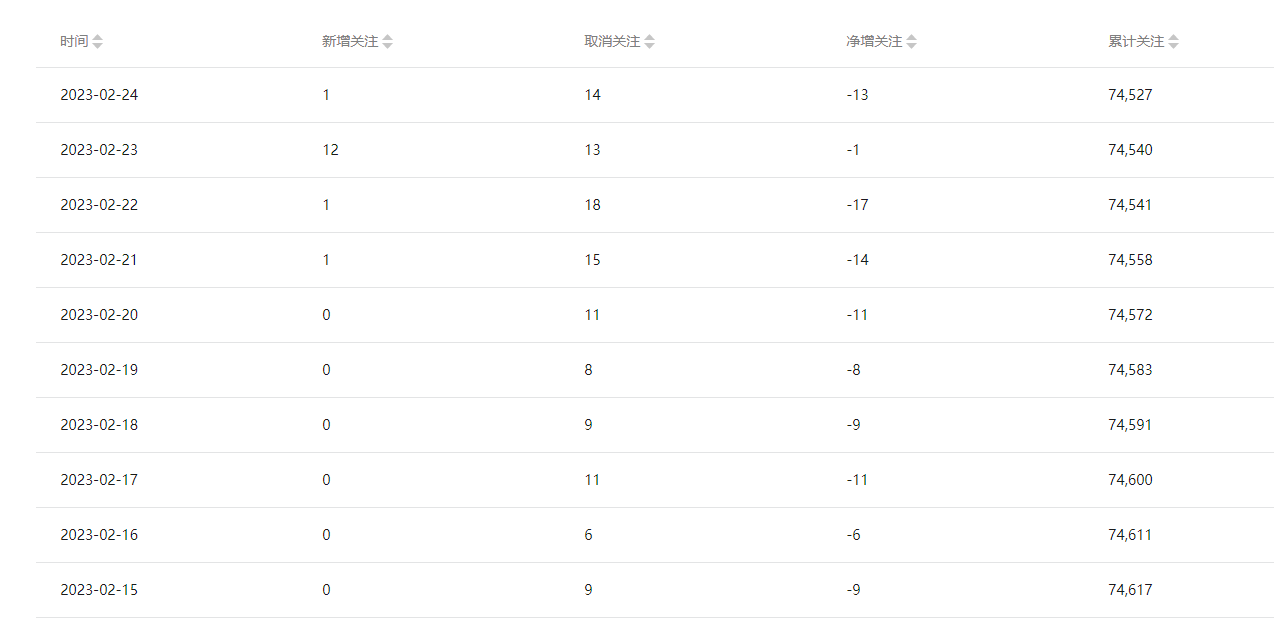Toggle sort icon beside 取消关注

(649, 42)
